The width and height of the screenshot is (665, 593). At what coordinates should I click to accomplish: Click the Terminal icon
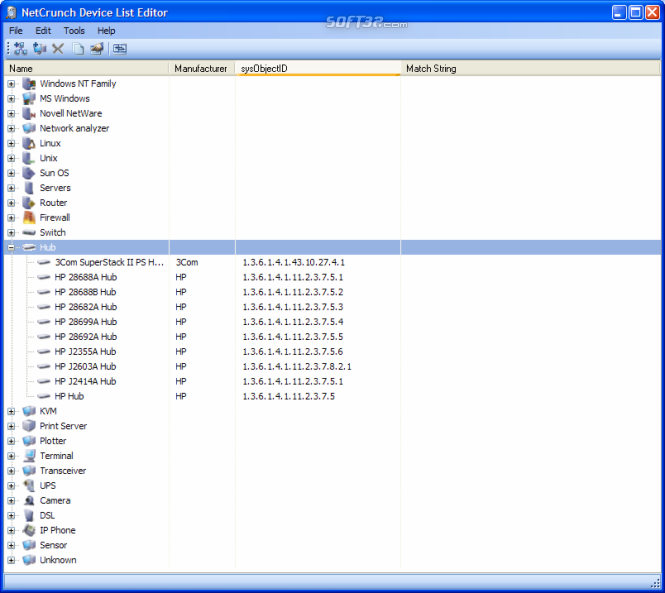(29, 456)
